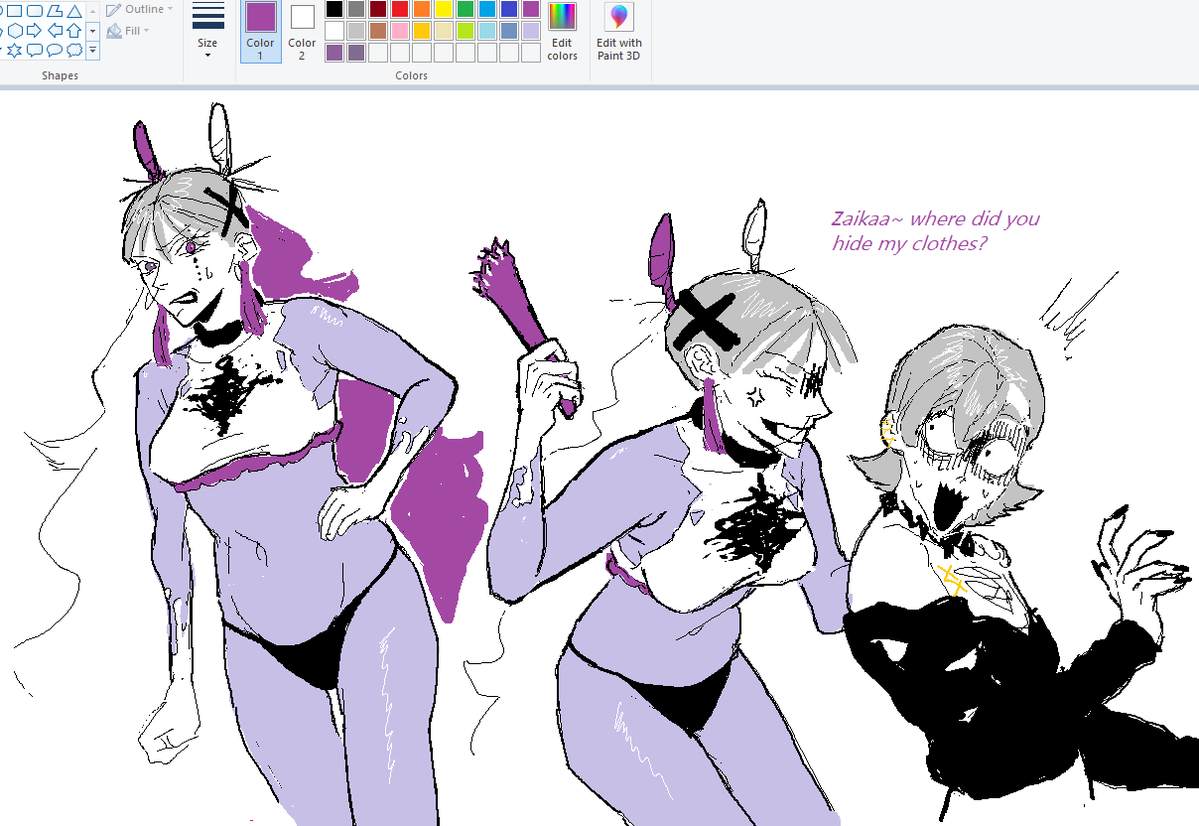
Task: Select the Polygon shape
Action: (54, 11)
